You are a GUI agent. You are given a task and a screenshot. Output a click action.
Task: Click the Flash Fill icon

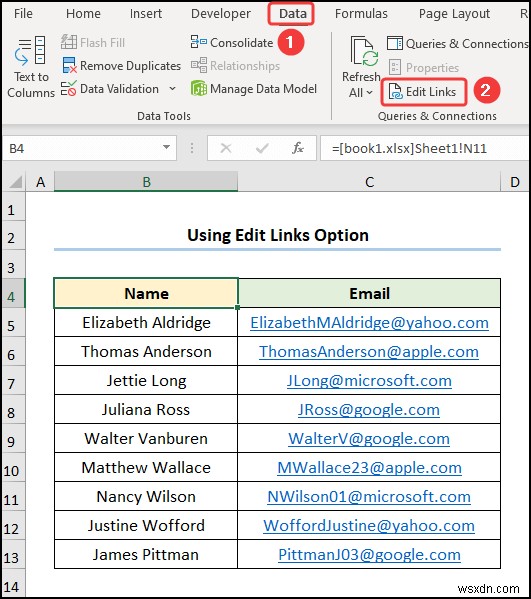click(69, 42)
